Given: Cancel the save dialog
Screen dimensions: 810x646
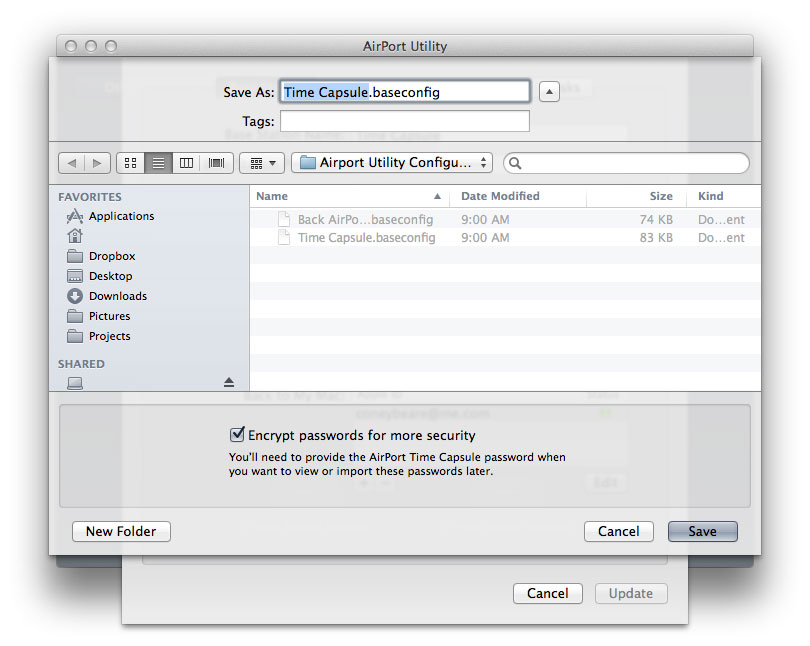Looking at the screenshot, I should [619, 531].
